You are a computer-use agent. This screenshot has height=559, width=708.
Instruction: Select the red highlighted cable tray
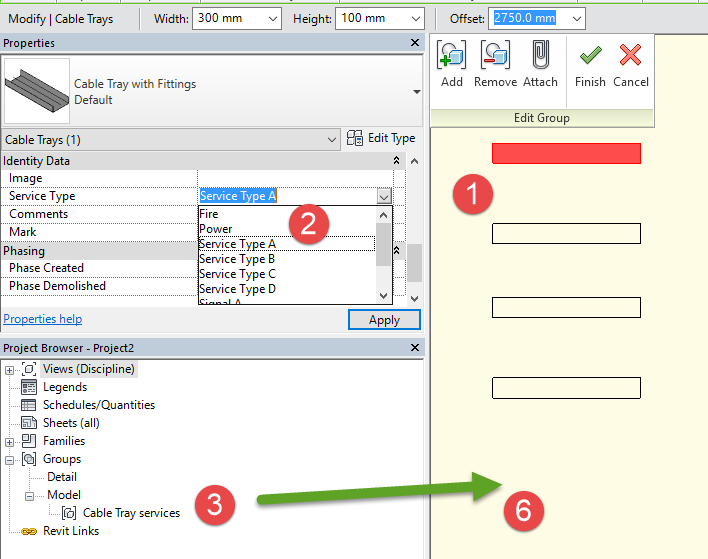[x=566, y=154]
